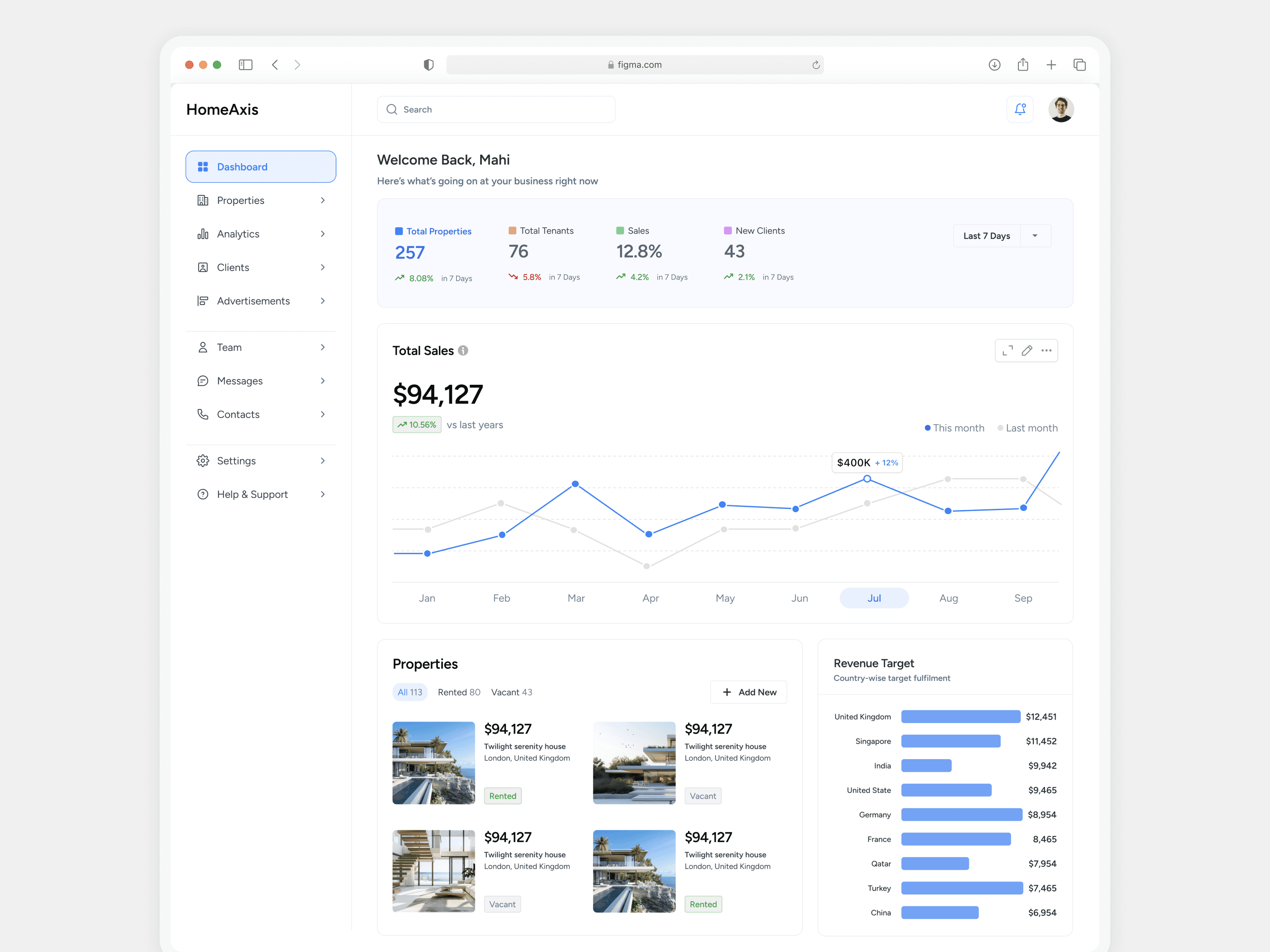Expand the Settings sidebar chevron
The width and height of the screenshot is (1270, 952).
tap(323, 461)
